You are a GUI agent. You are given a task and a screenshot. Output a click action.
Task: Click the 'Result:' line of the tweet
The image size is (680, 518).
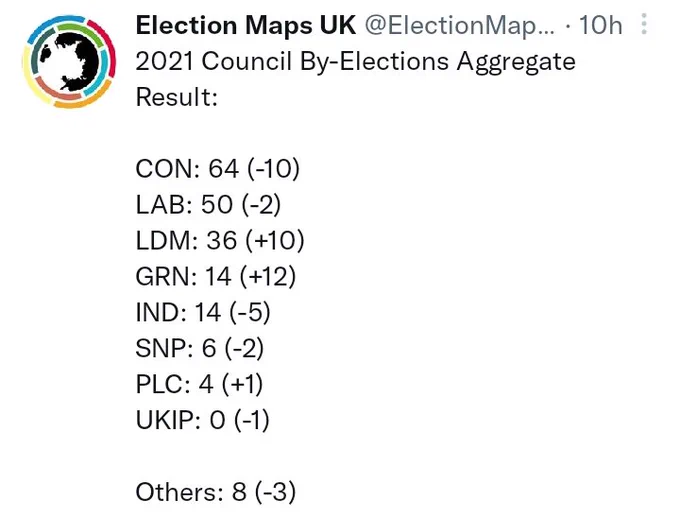[x=177, y=97]
